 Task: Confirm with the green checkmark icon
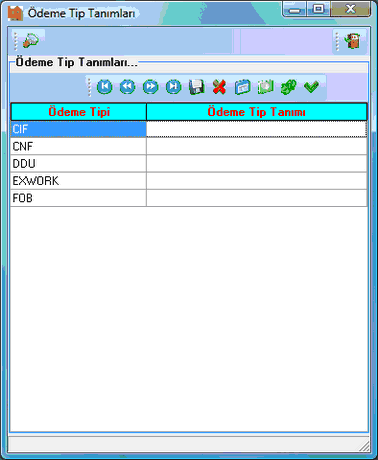pyautogui.click(x=312, y=87)
